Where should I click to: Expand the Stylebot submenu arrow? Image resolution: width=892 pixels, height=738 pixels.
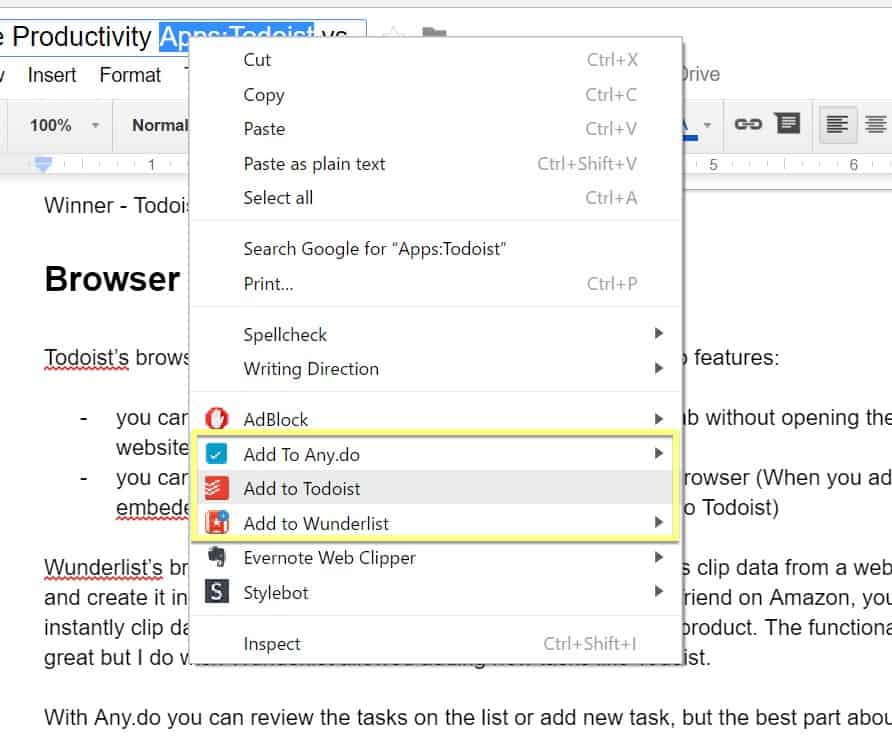click(658, 591)
